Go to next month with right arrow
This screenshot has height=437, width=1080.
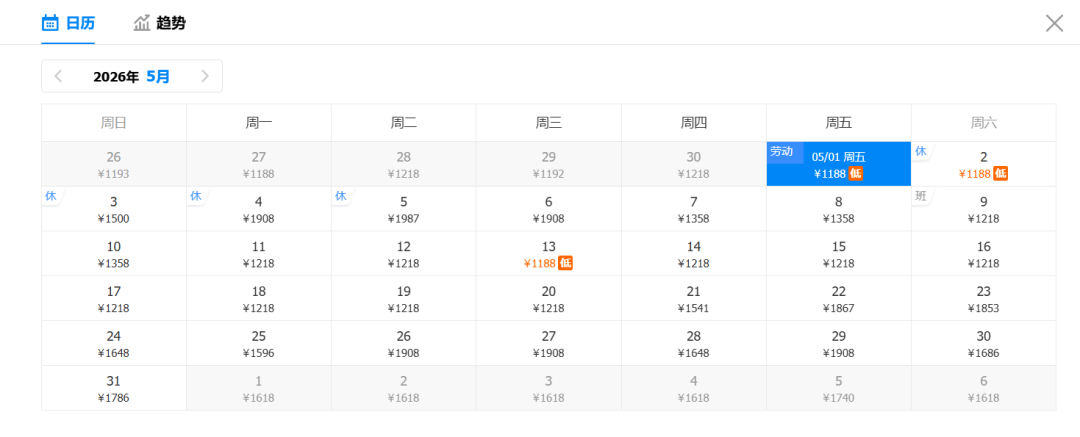205,76
